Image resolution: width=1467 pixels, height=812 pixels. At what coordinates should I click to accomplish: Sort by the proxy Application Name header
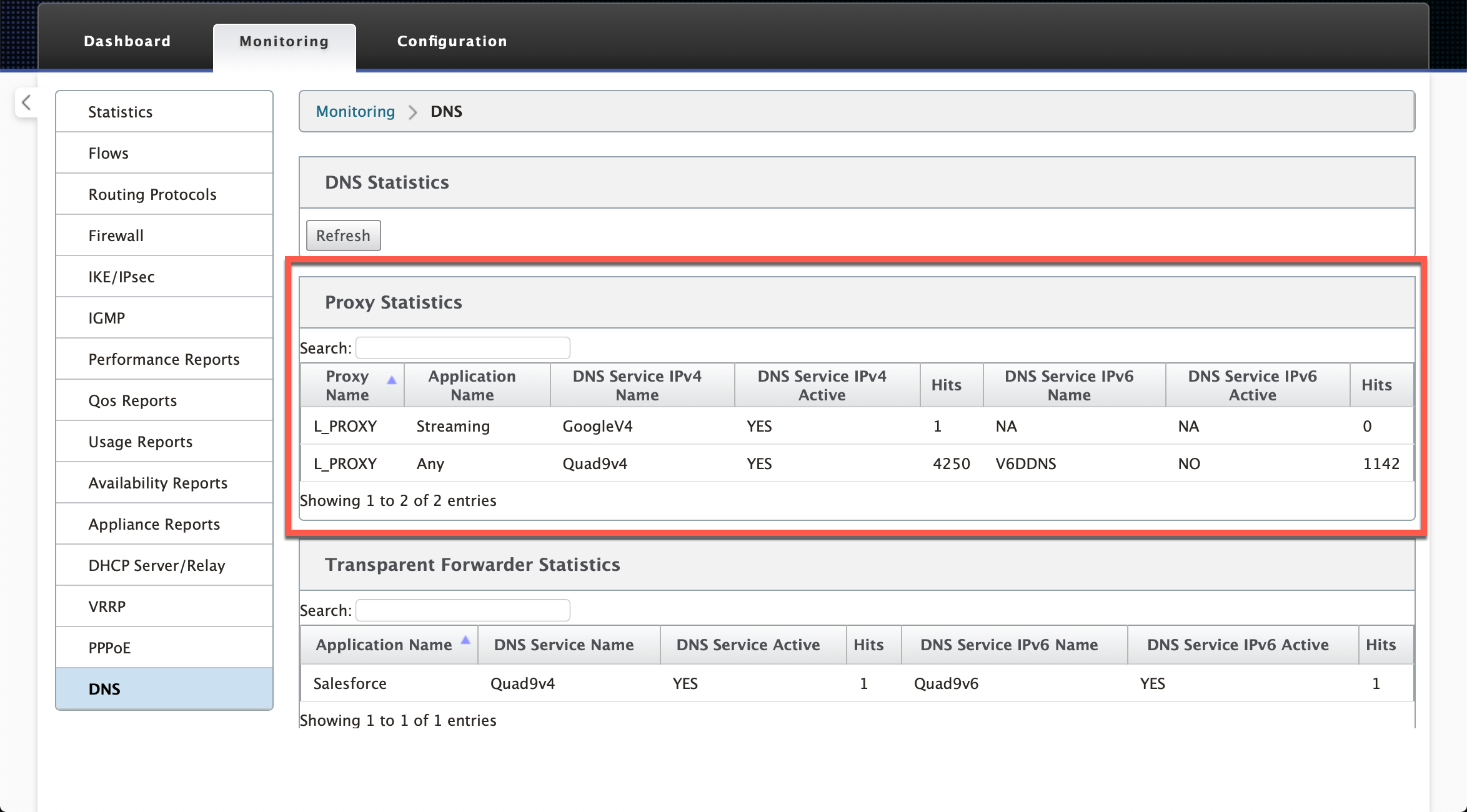click(477, 385)
